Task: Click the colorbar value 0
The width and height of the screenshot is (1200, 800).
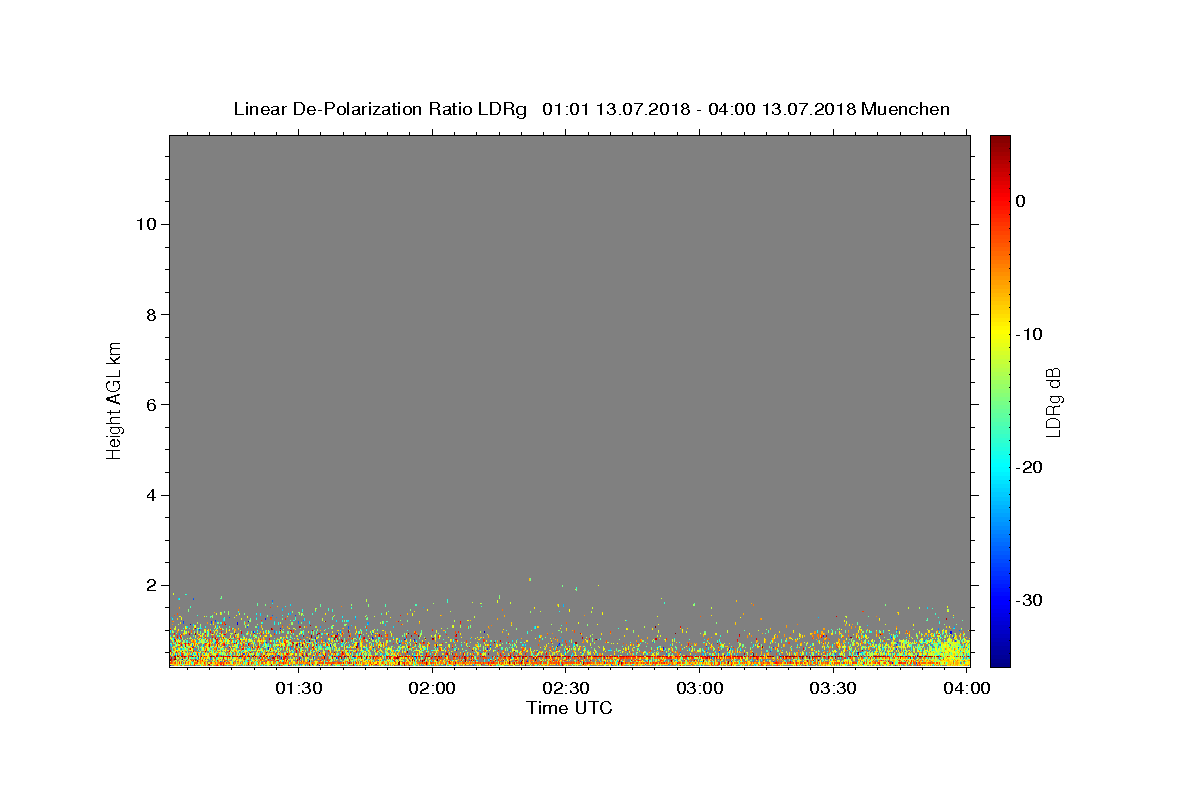Action: coord(1021,201)
